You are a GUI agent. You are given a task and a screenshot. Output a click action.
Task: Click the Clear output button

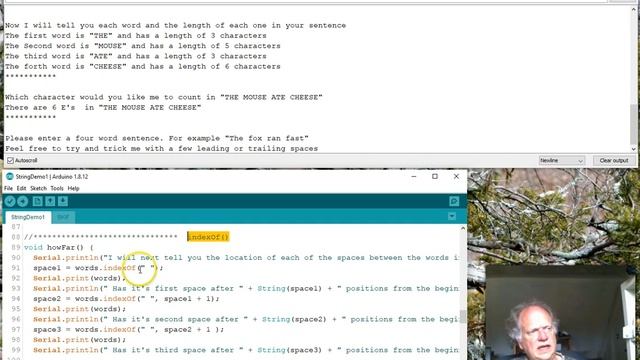[x=614, y=160]
